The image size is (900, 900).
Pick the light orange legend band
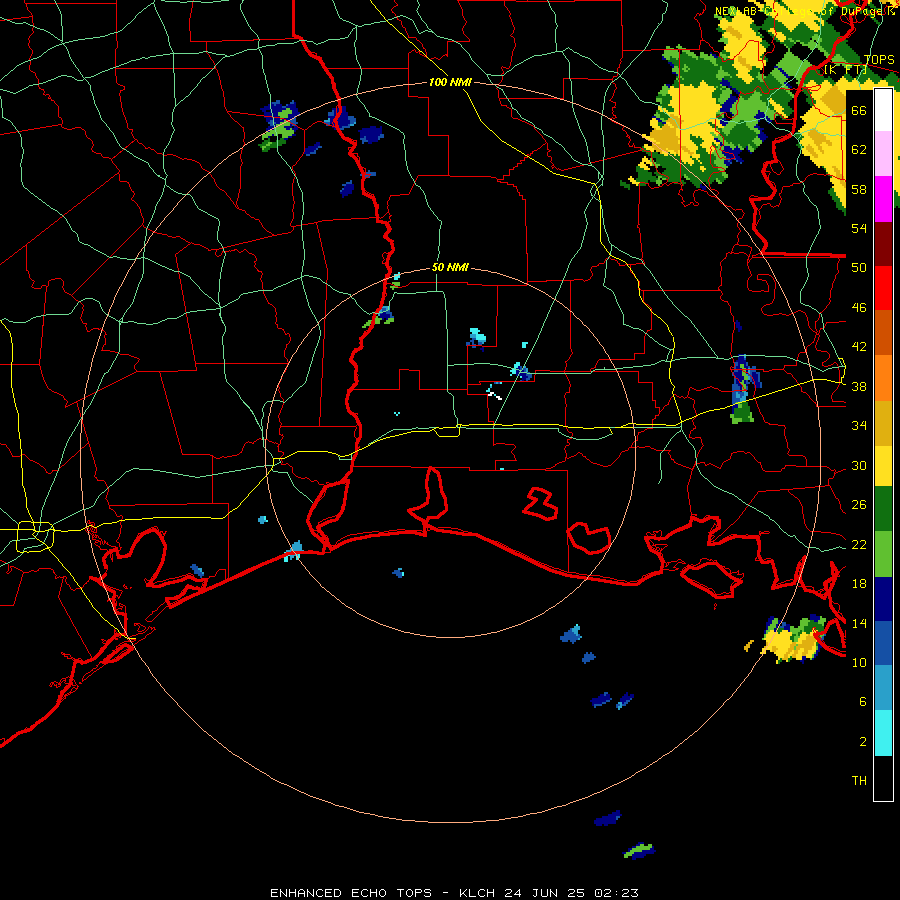[883, 378]
